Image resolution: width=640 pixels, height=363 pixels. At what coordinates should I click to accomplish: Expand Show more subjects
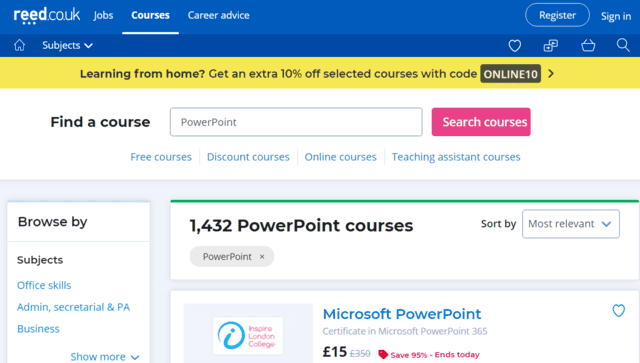click(x=104, y=356)
